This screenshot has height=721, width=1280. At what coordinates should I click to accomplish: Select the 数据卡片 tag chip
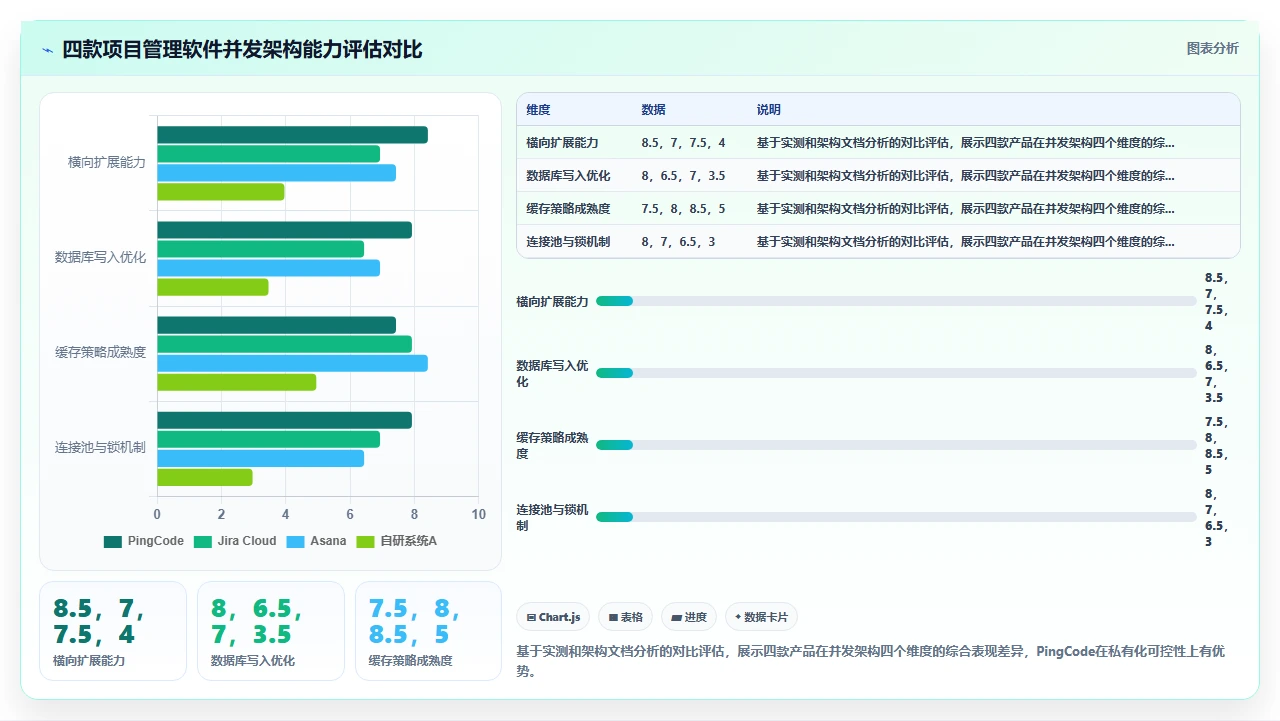pos(762,617)
